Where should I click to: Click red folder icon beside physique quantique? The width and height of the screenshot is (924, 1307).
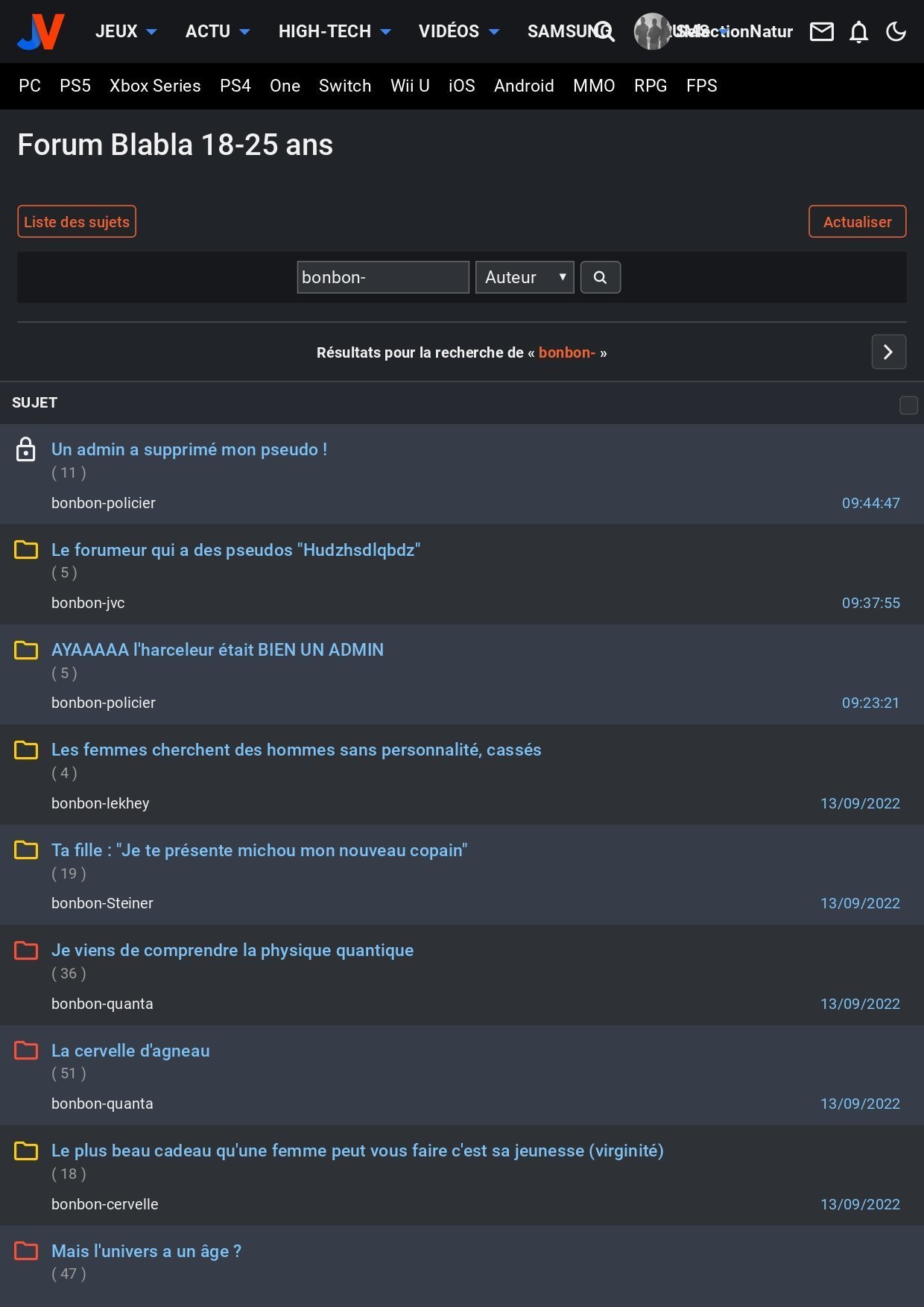click(x=26, y=950)
